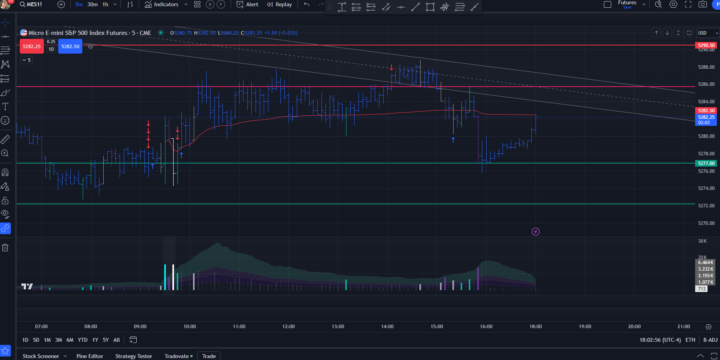Open the Strategy Tester tab

pos(134,356)
